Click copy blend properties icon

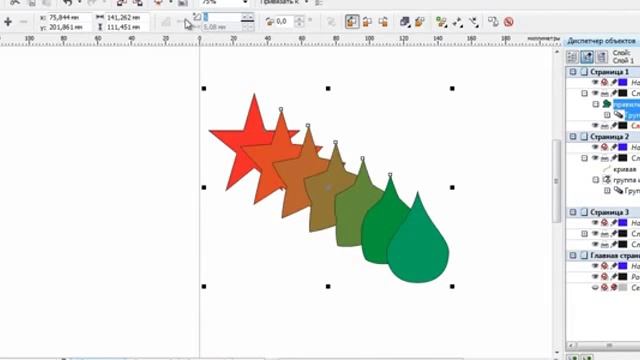pos(493,22)
